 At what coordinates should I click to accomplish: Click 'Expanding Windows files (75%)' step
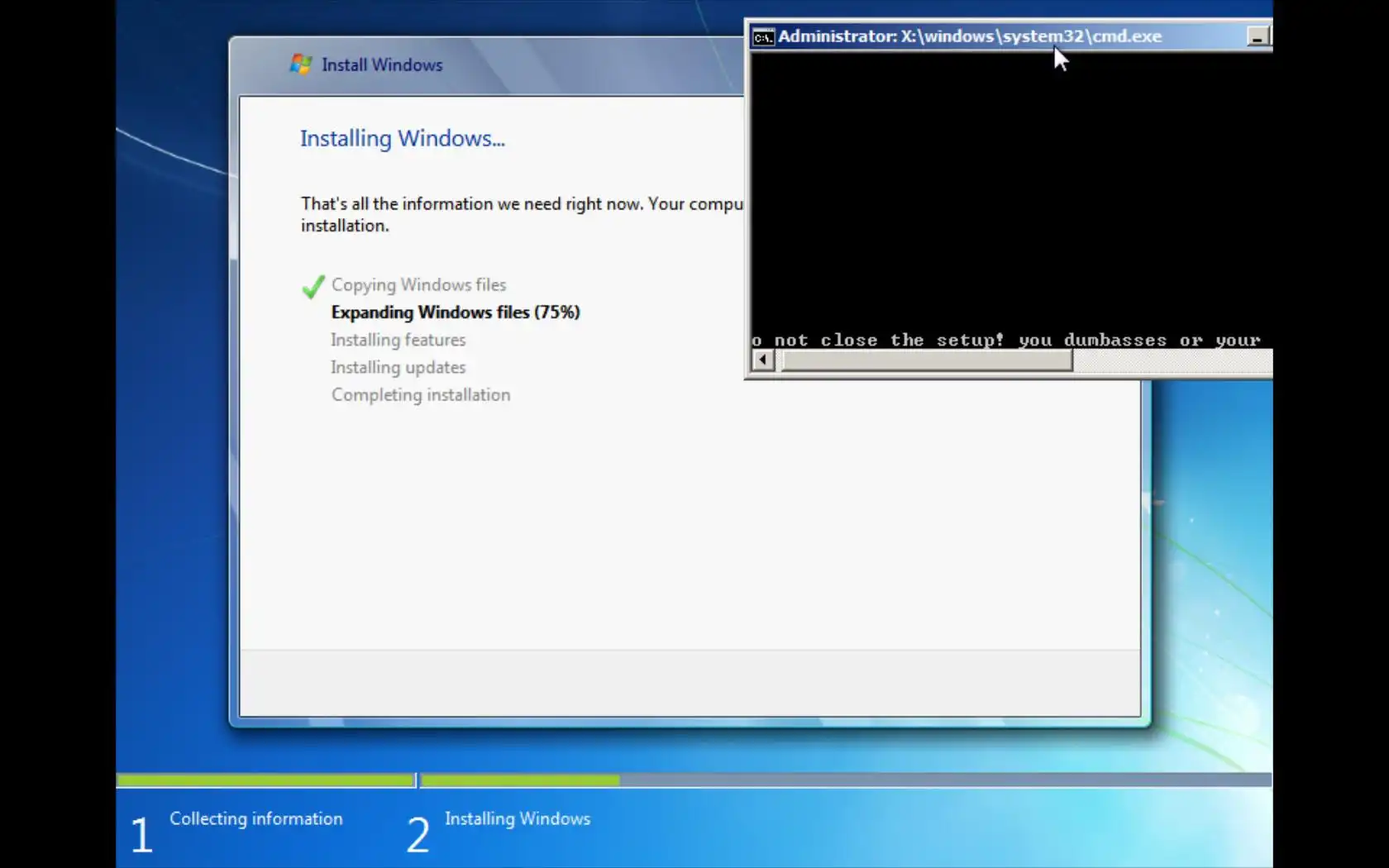[x=456, y=312]
